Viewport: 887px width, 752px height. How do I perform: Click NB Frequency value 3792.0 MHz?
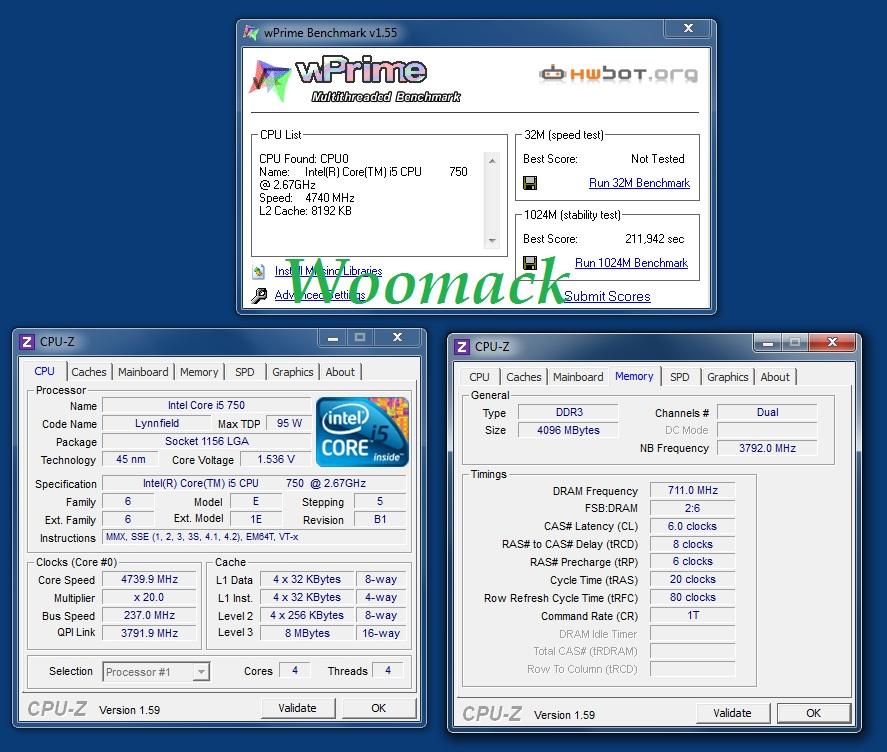tap(767, 448)
